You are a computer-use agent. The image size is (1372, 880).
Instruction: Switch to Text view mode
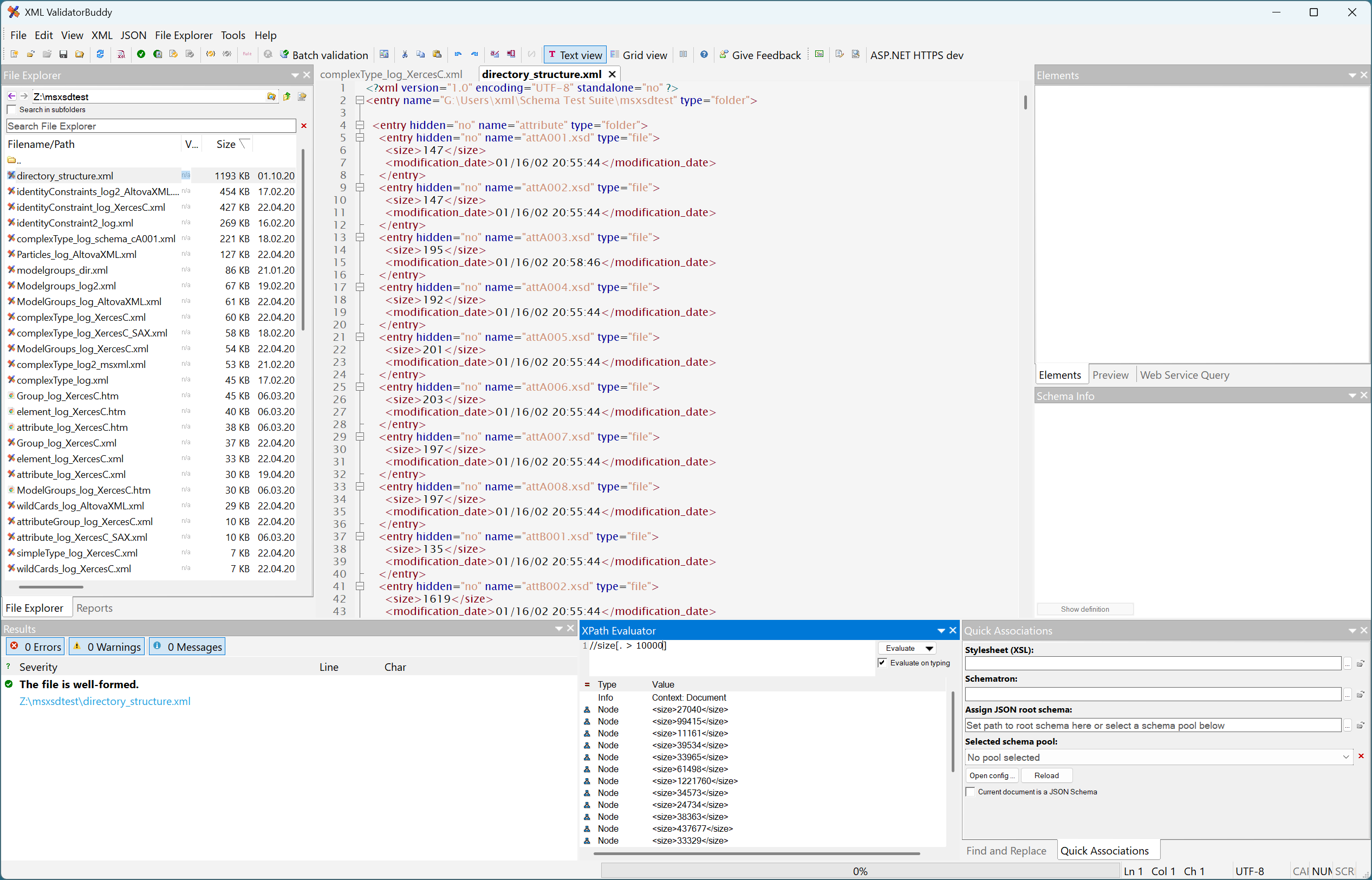click(575, 55)
